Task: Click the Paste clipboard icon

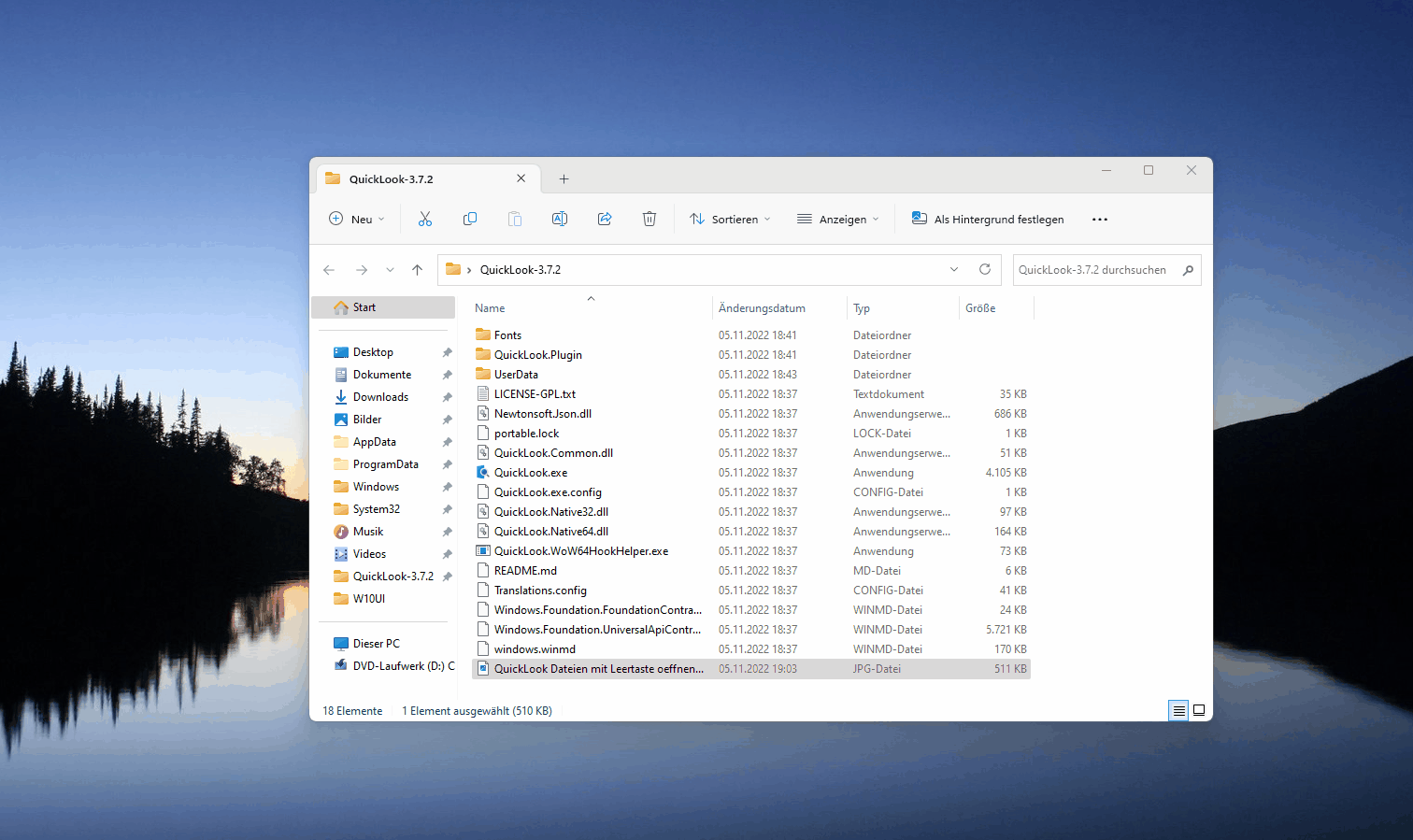Action: pos(515,219)
